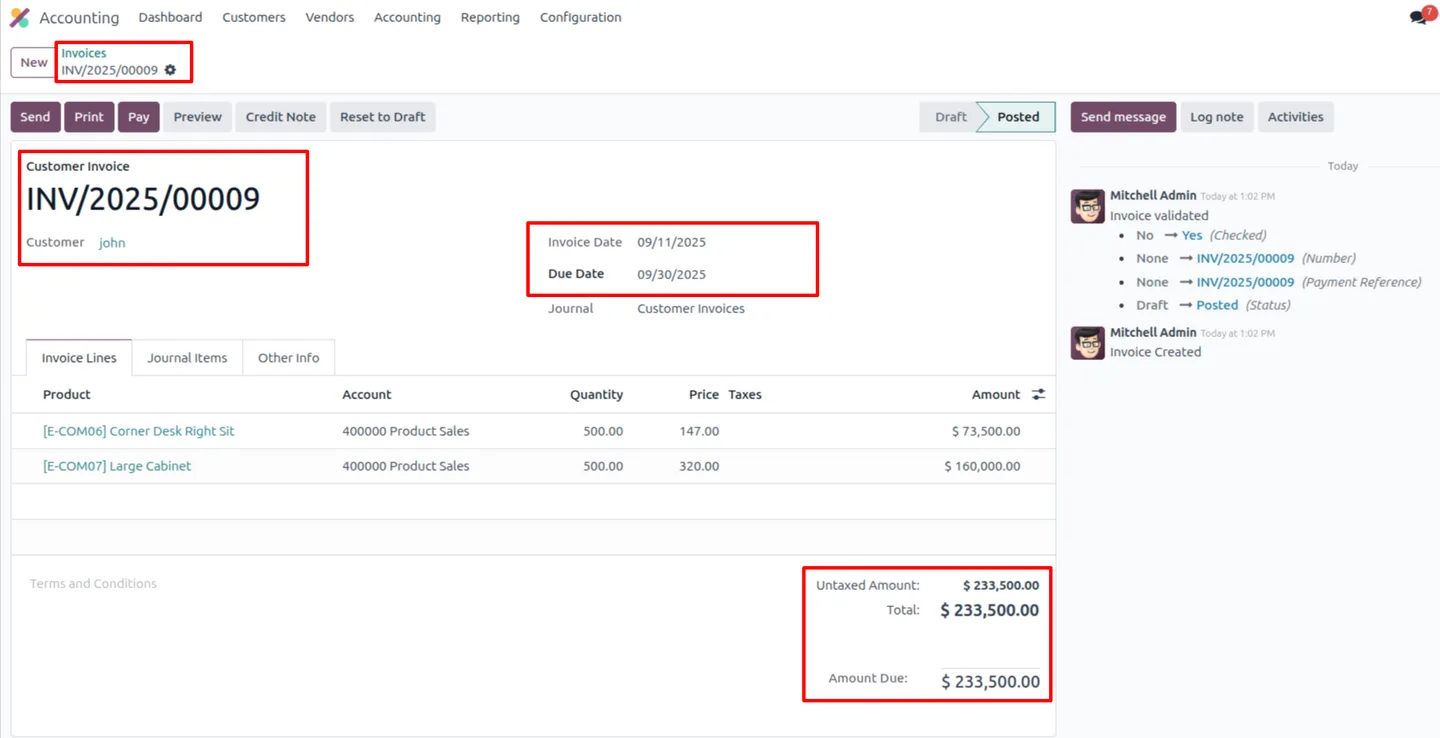Click the Amount Due $ 233,500.00 value

990,681
